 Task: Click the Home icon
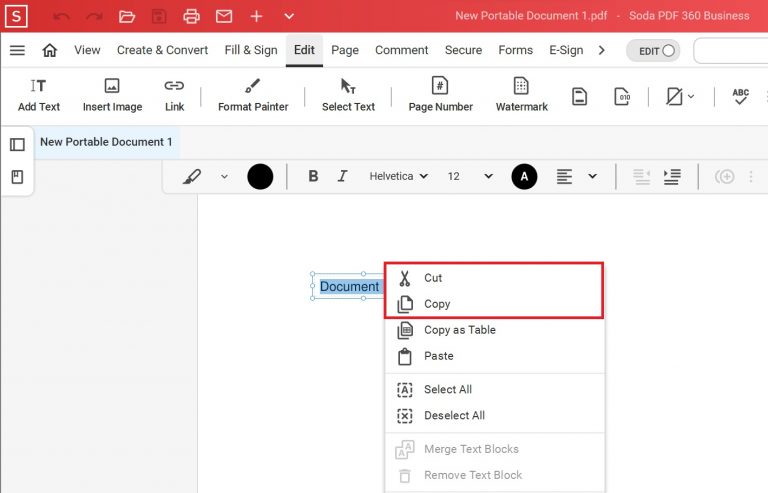[49, 50]
